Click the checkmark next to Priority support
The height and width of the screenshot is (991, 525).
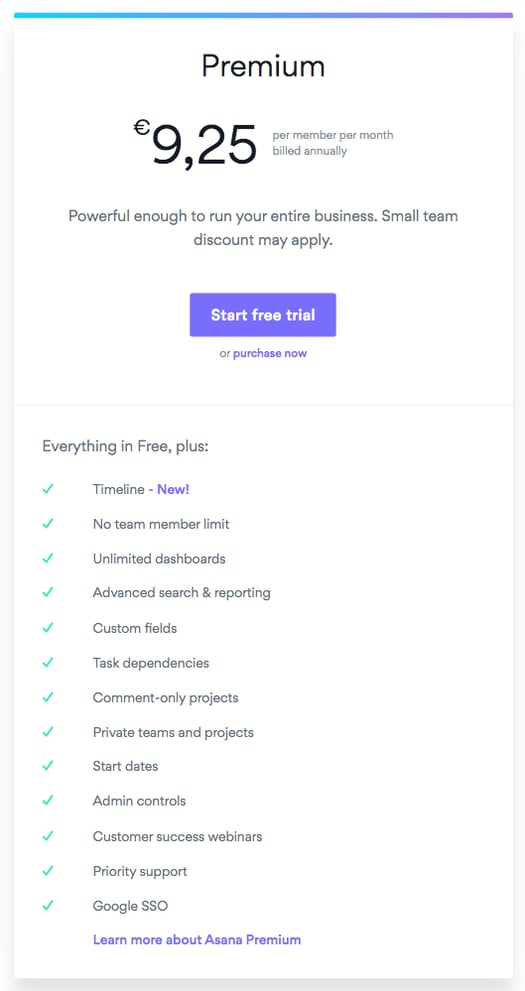pos(48,870)
